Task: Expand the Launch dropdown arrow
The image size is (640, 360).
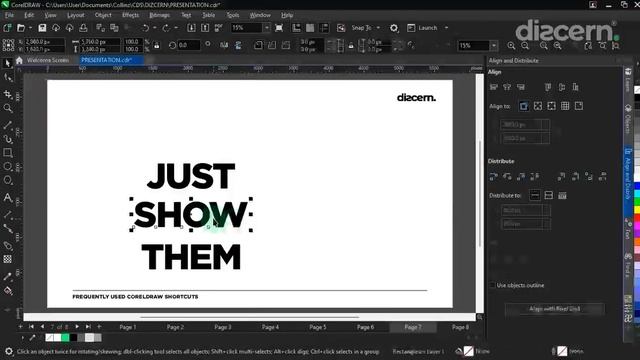Action: pyautogui.click(x=447, y=28)
